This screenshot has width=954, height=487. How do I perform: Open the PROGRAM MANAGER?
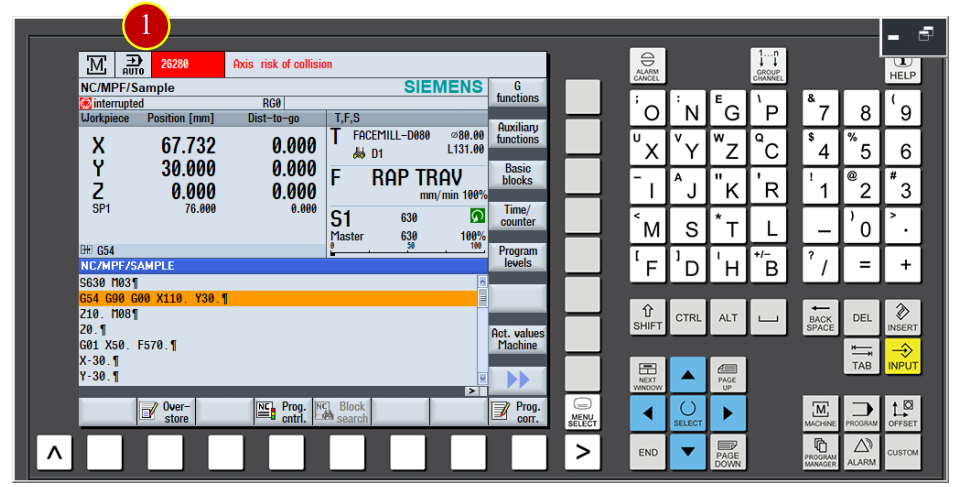[820, 452]
